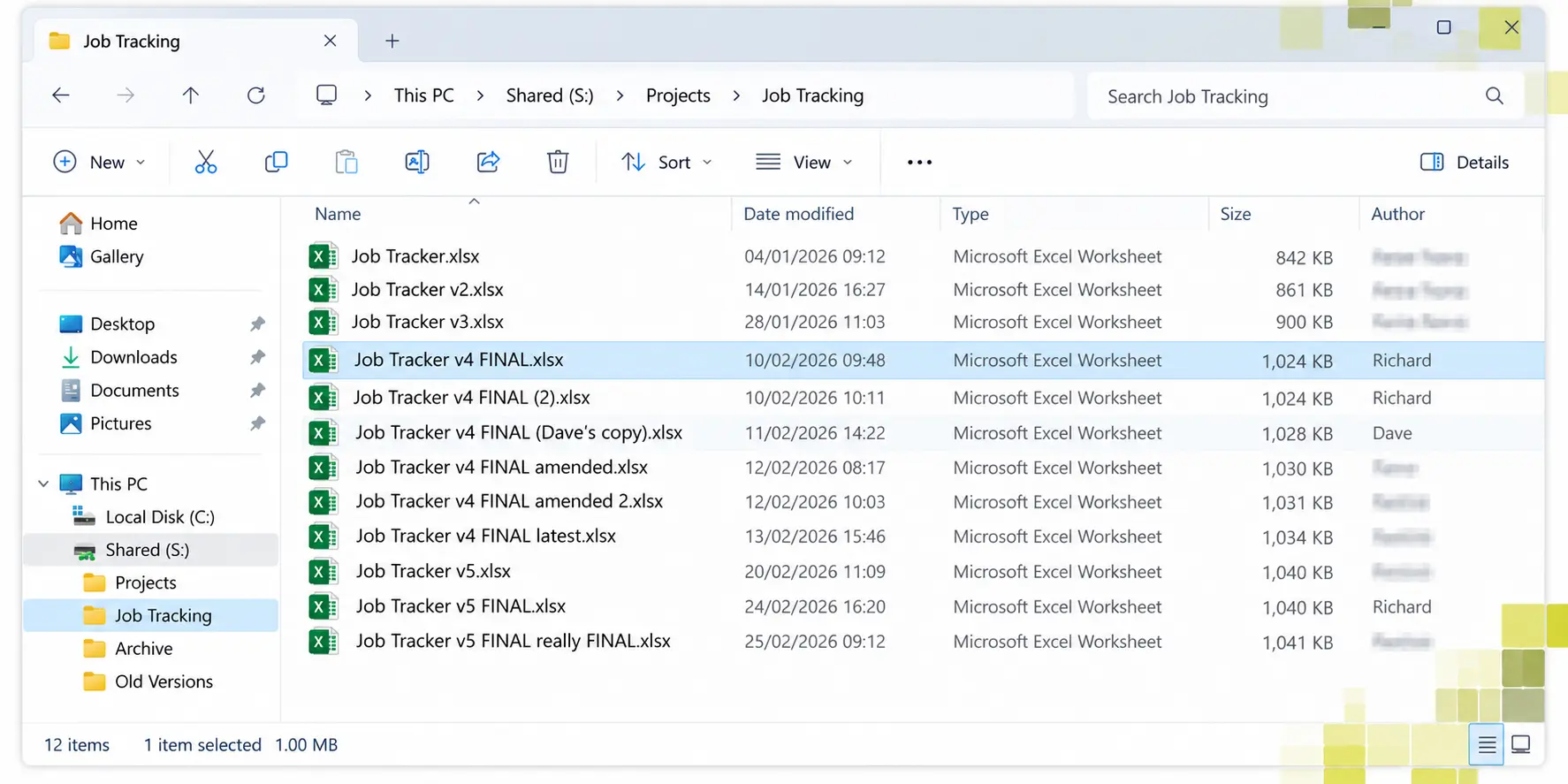
Task: Click the Copy icon in toolbar
Action: pyautogui.click(x=276, y=162)
